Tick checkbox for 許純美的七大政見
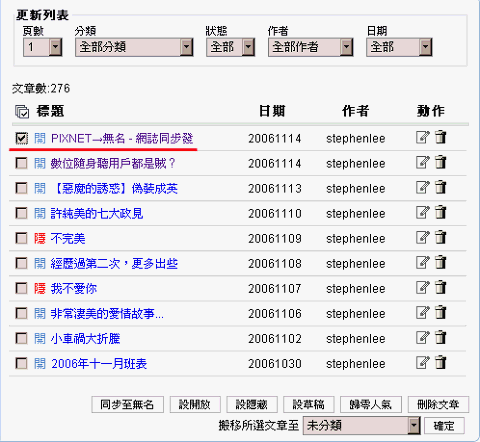The height and width of the screenshot is (442, 480). pos(21,213)
